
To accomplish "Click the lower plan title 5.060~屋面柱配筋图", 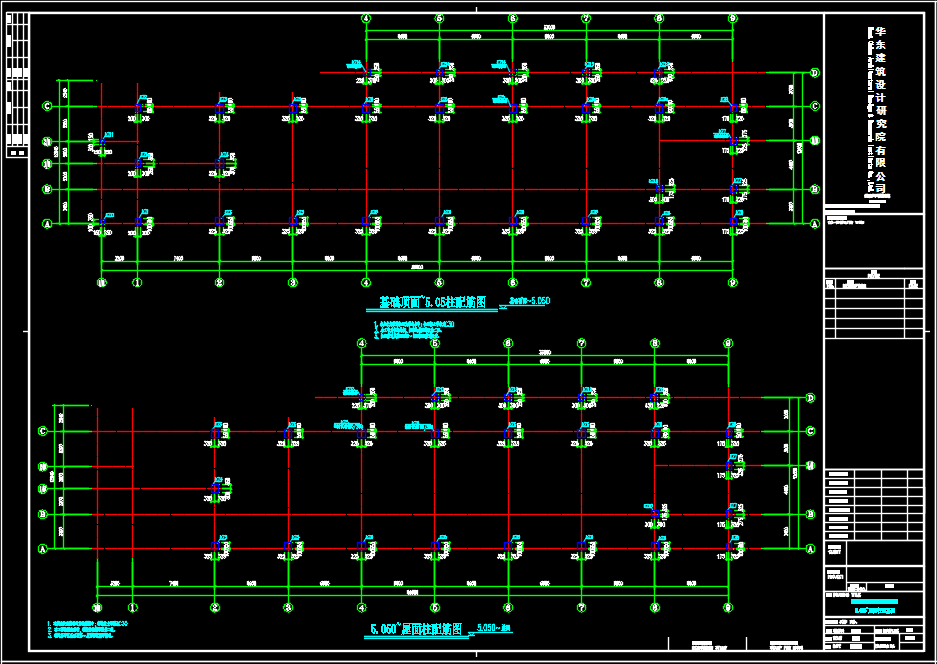I will pos(416,630).
